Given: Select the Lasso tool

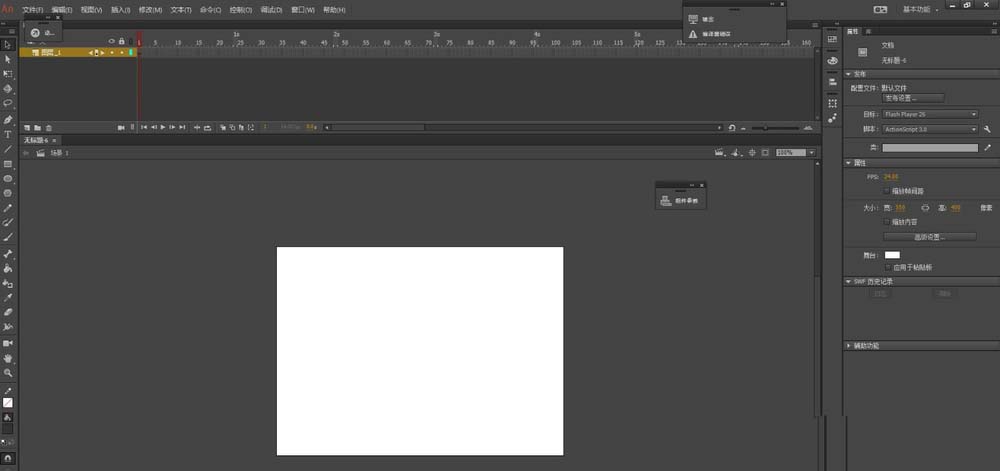Looking at the screenshot, I should 8,103.
